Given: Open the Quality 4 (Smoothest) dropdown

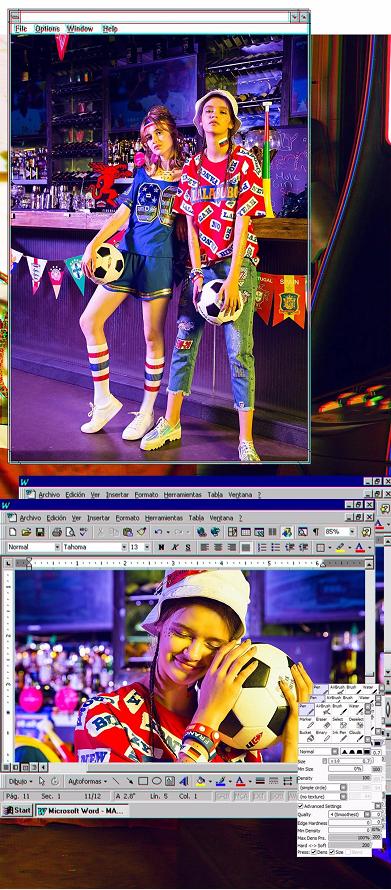Looking at the screenshot, I should point(367,815).
